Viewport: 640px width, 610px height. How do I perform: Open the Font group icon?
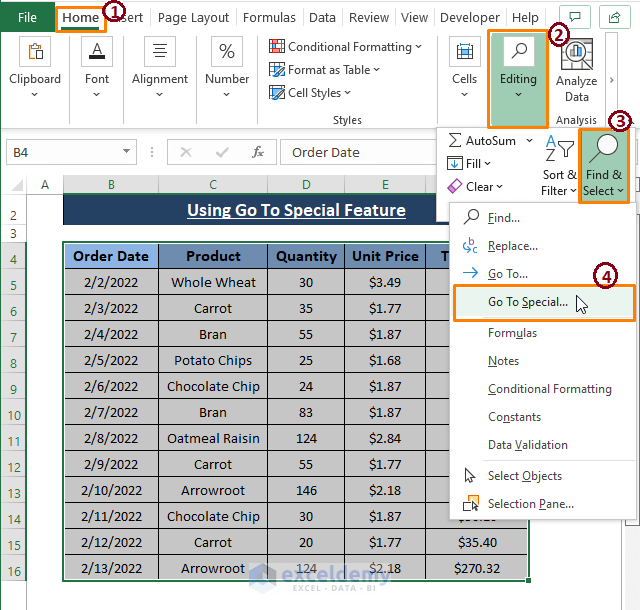pos(97,54)
